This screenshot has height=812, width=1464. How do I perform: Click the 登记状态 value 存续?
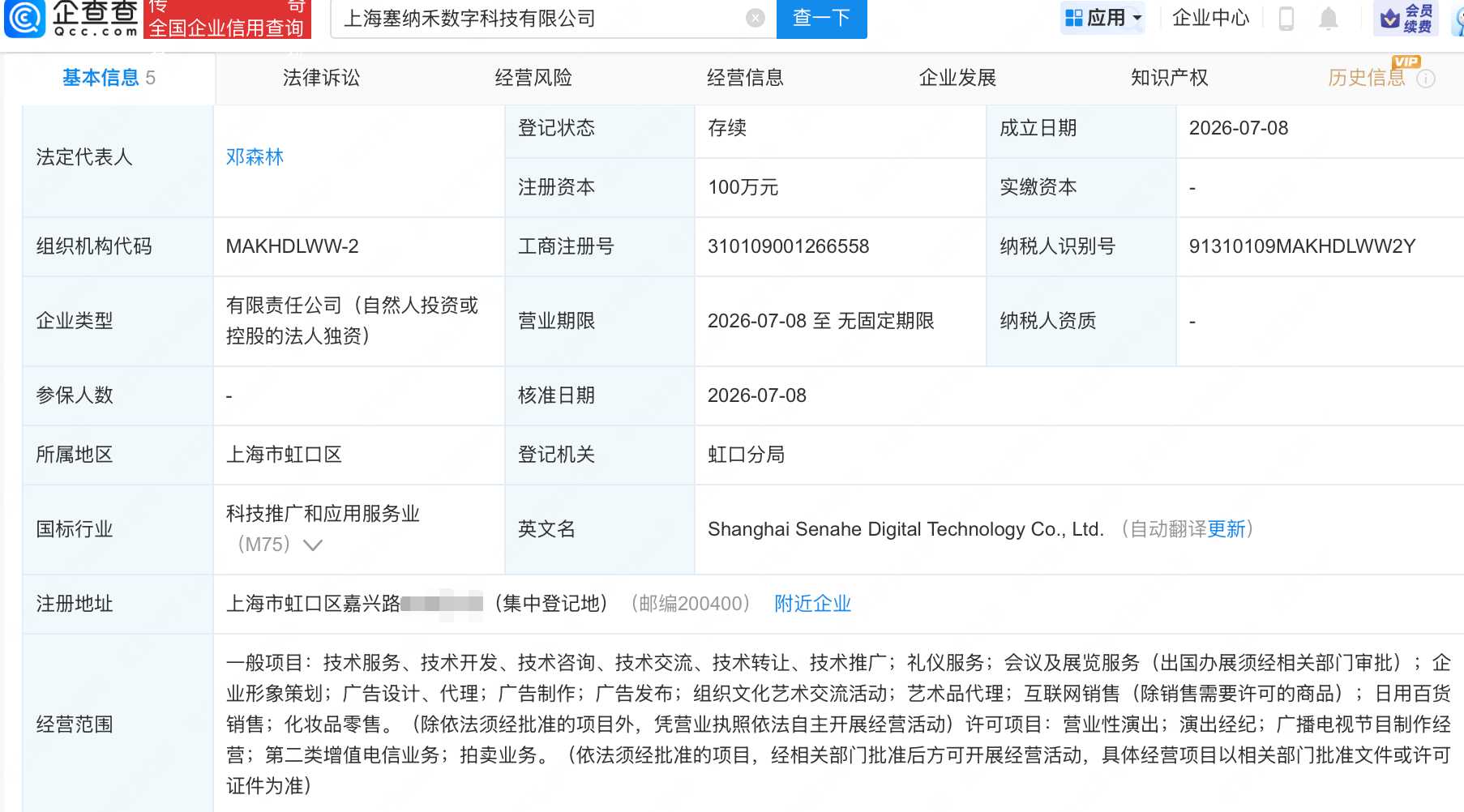726,128
